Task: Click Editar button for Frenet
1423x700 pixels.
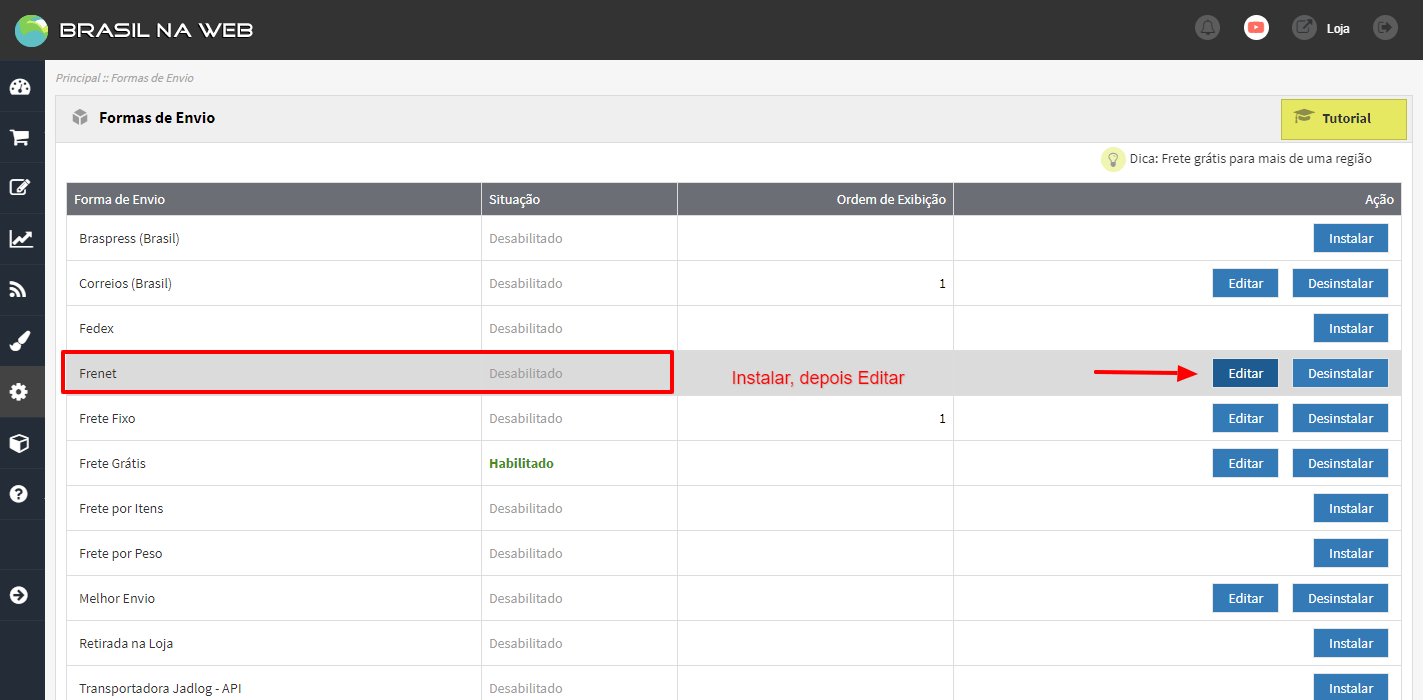Action: (x=1245, y=373)
